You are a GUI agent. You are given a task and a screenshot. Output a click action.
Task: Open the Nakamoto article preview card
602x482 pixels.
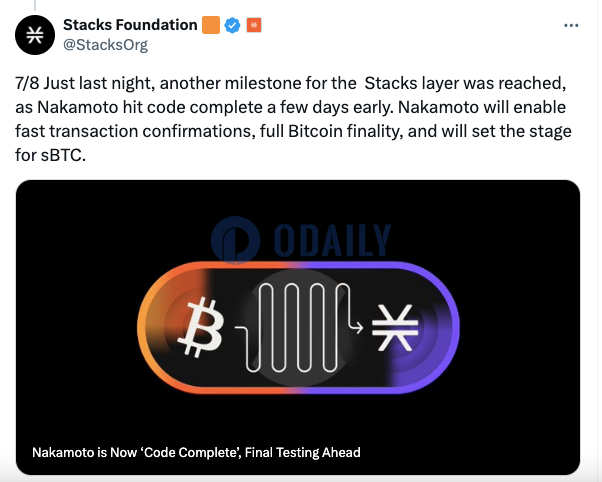(x=298, y=327)
